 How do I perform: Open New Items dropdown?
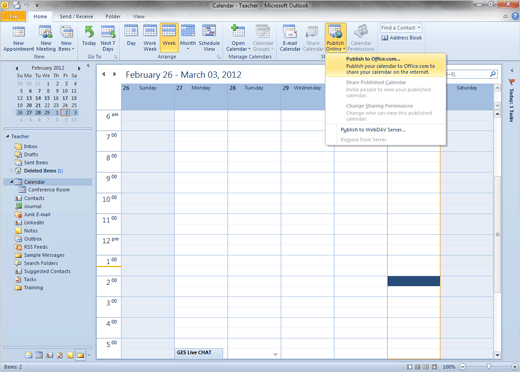coord(66,39)
